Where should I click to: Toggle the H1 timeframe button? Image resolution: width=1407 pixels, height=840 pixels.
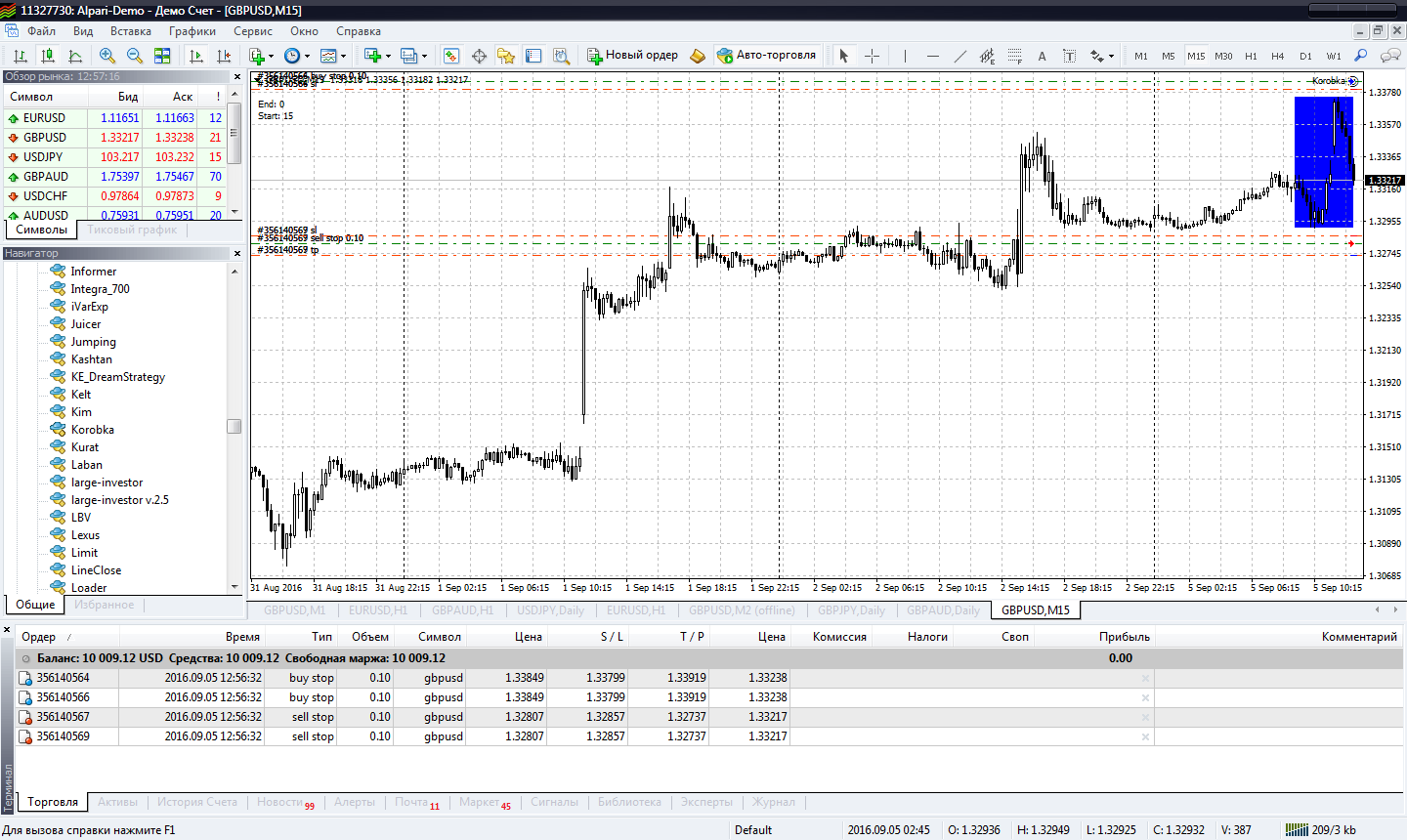pos(1251,56)
